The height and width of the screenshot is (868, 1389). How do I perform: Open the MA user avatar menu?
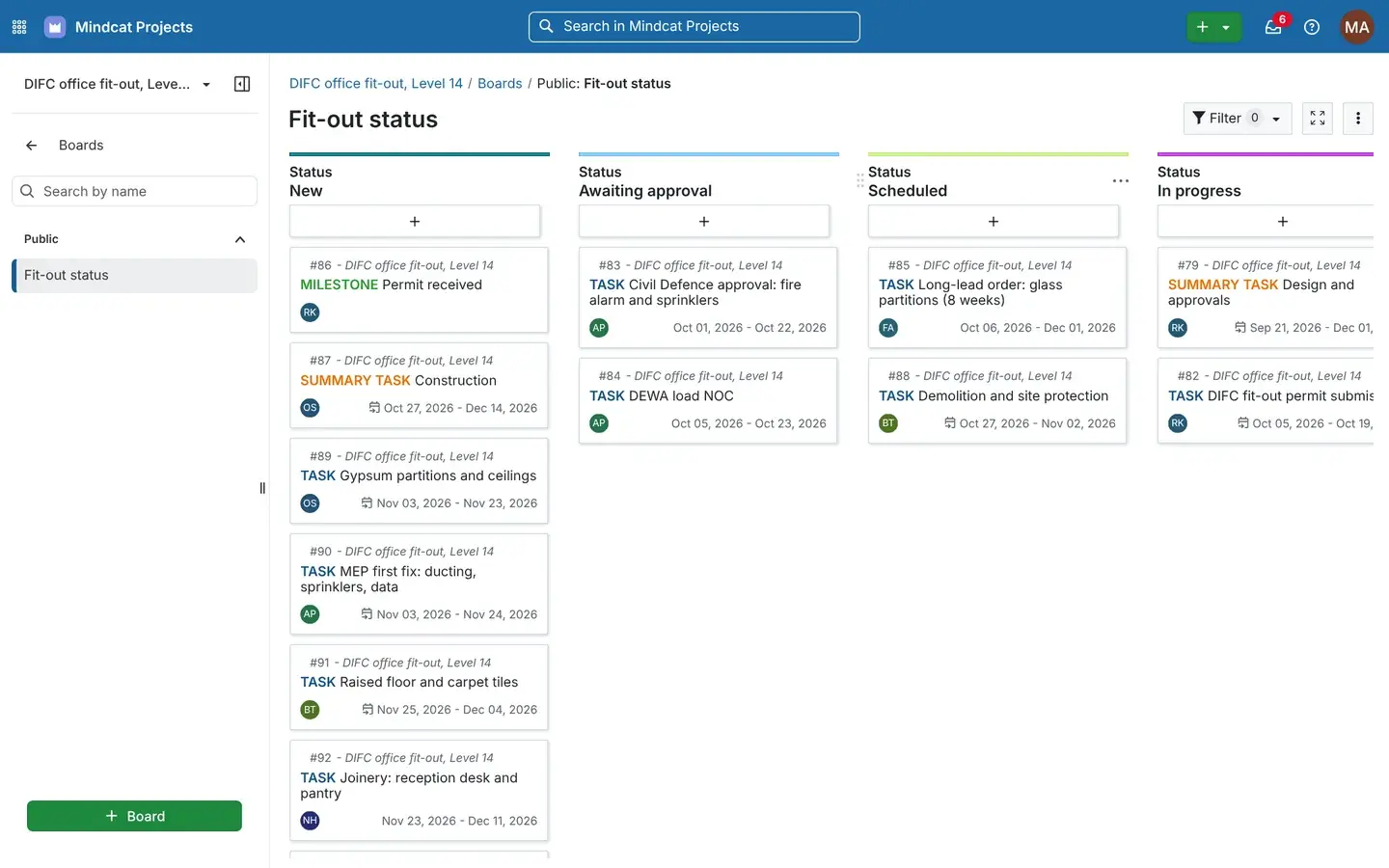(1357, 27)
